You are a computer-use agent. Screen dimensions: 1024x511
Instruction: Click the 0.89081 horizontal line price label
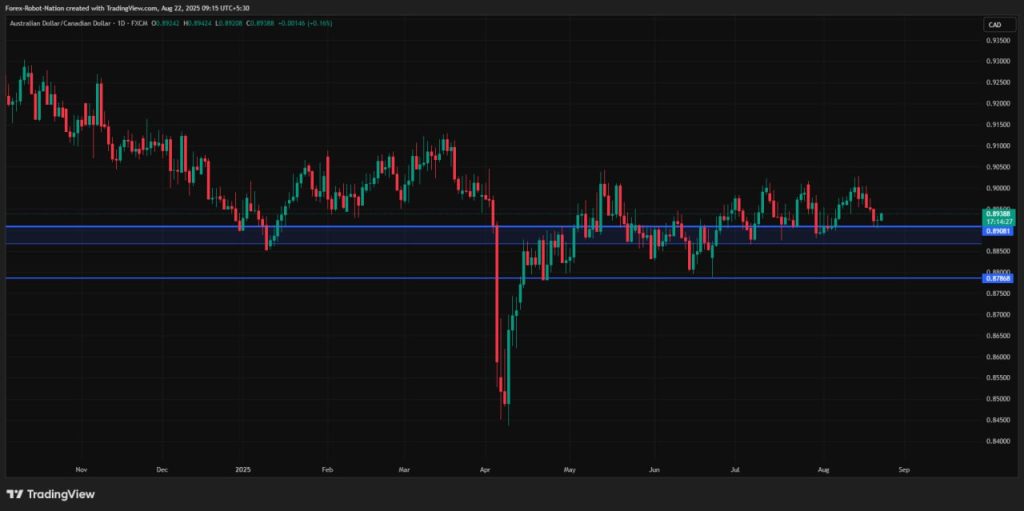click(999, 231)
